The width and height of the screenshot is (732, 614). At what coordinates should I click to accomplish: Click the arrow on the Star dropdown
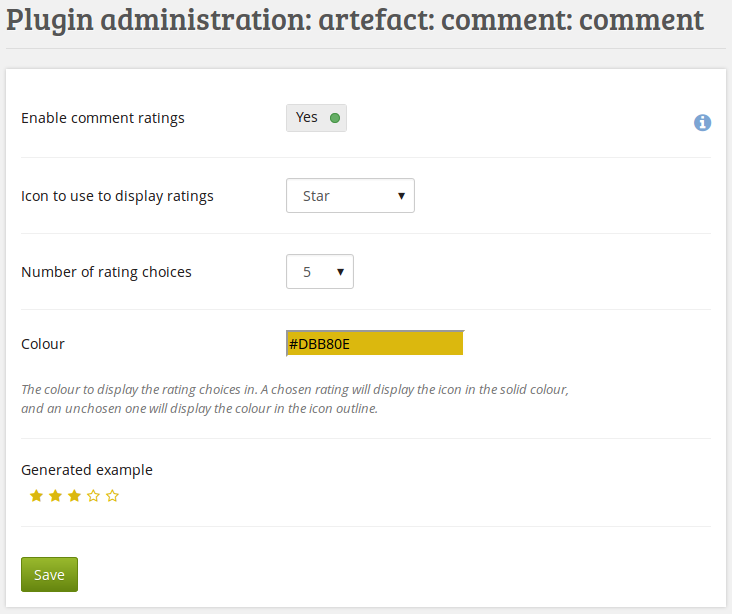point(401,196)
